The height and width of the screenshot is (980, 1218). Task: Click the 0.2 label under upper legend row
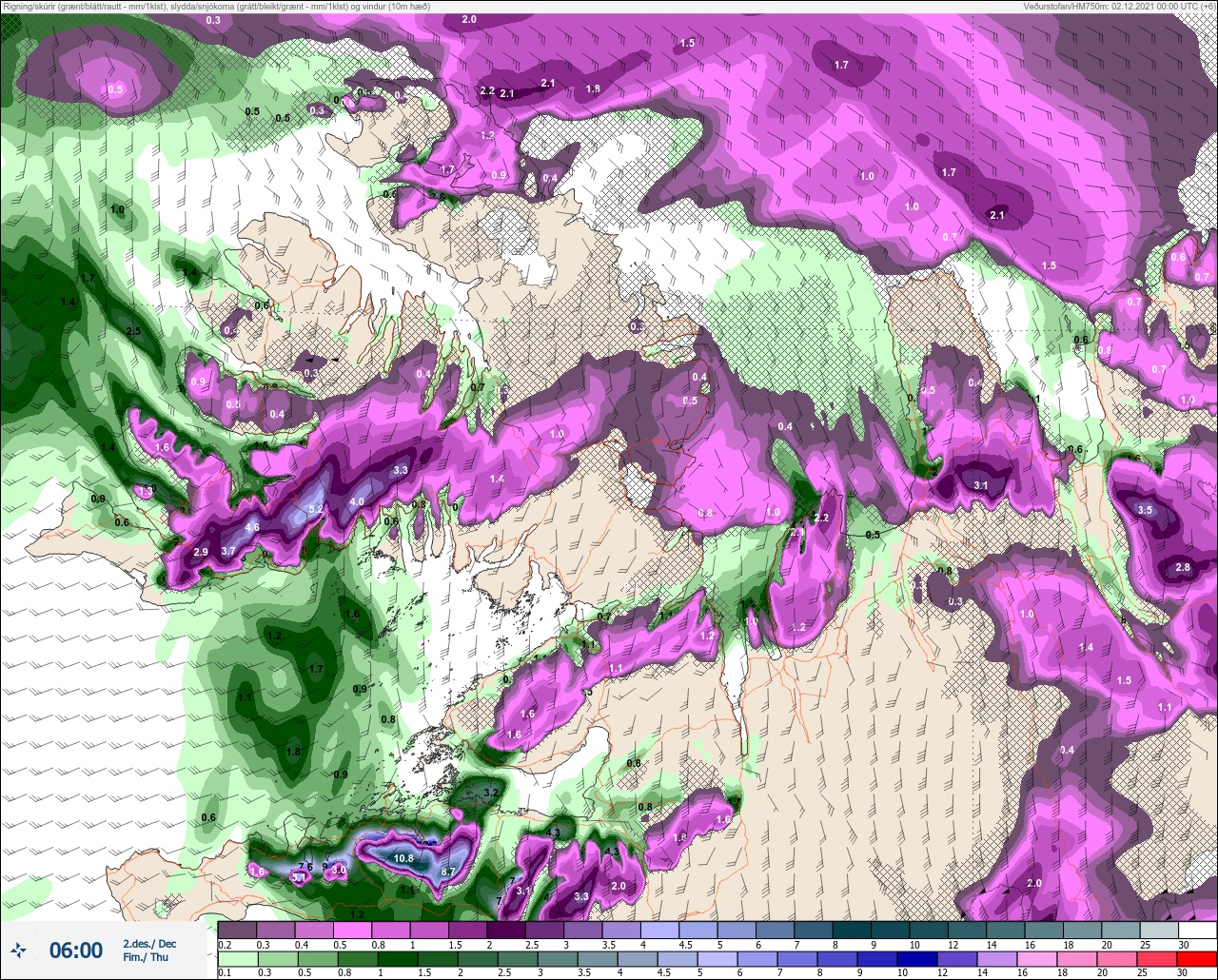click(x=225, y=945)
